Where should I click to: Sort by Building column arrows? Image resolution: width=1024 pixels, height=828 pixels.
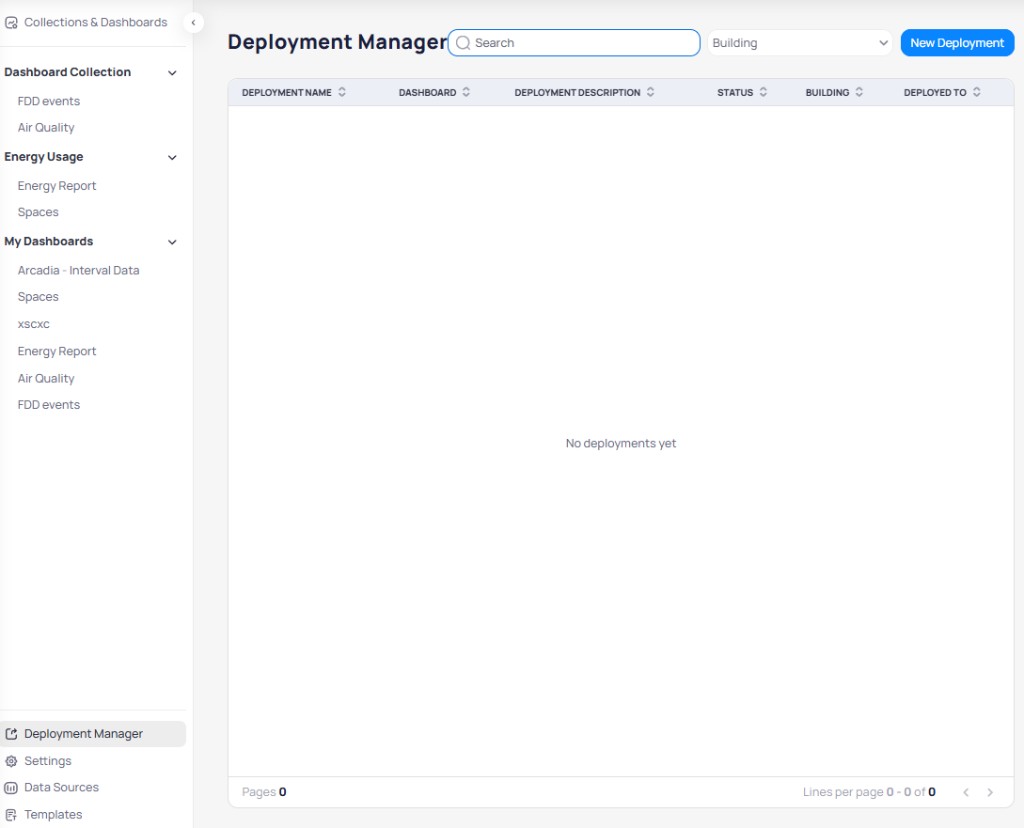pyautogui.click(x=859, y=92)
